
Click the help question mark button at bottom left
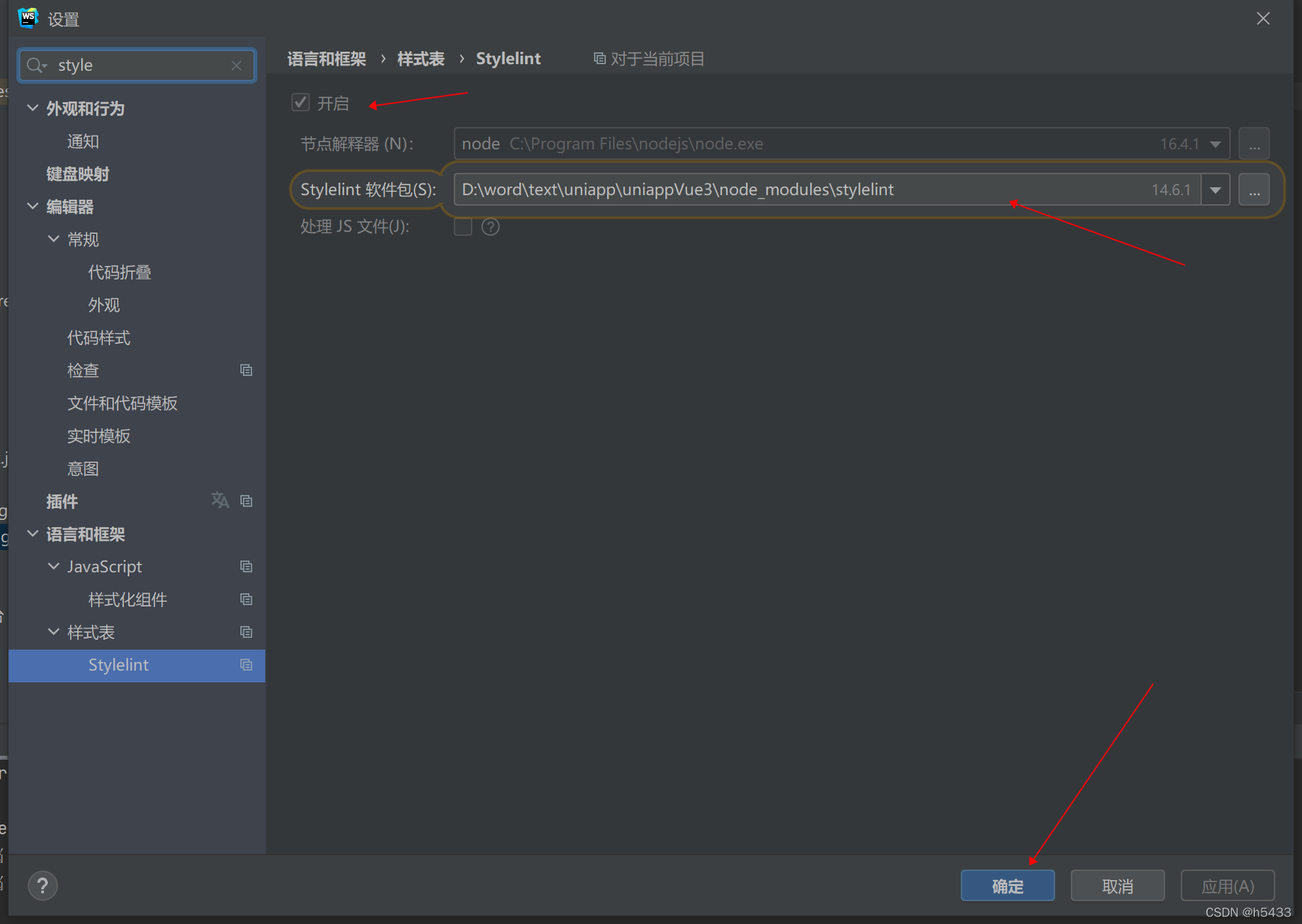pos(43,886)
